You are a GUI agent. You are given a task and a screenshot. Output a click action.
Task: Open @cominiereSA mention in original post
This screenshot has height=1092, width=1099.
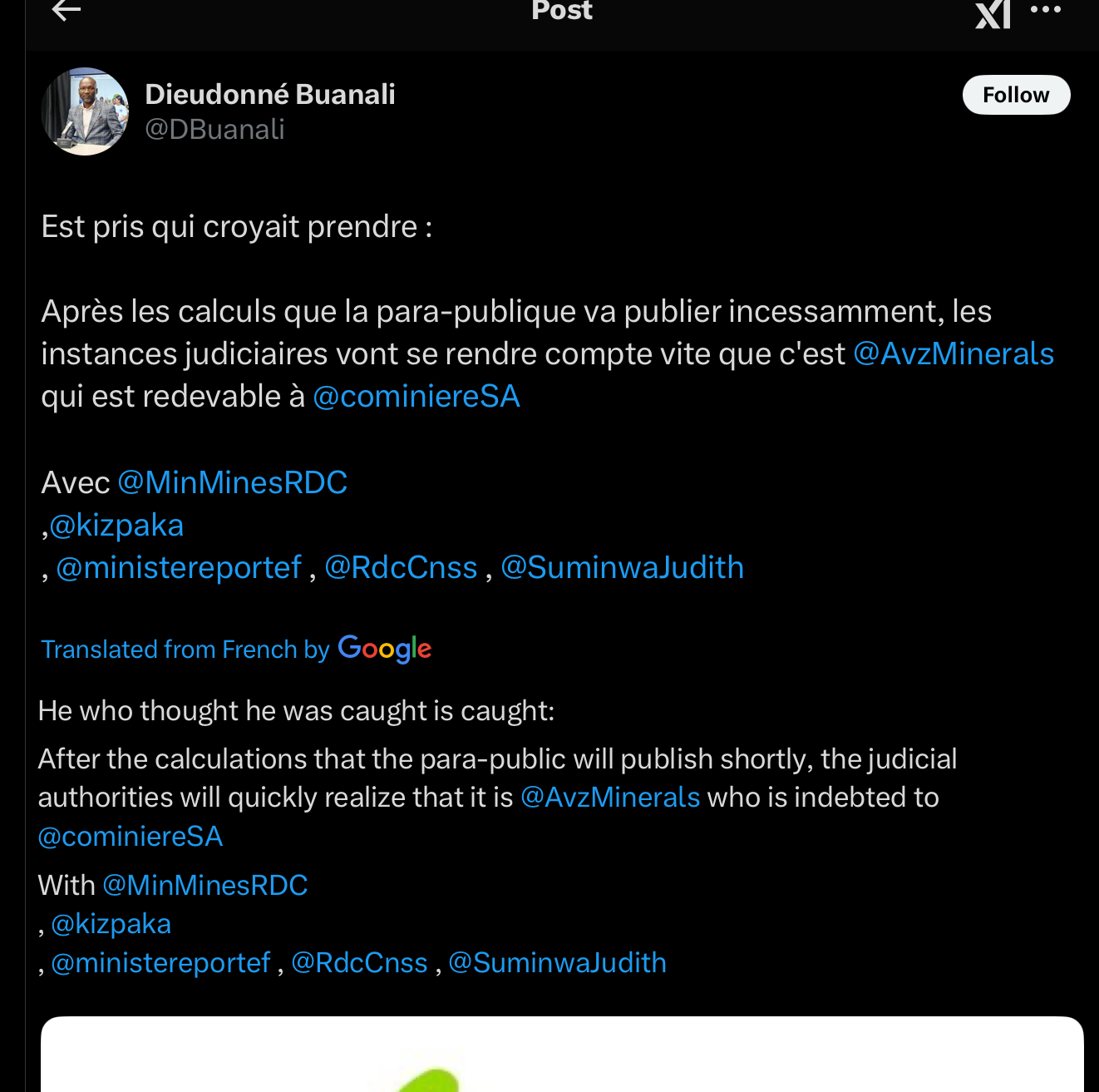[x=416, y=396]
